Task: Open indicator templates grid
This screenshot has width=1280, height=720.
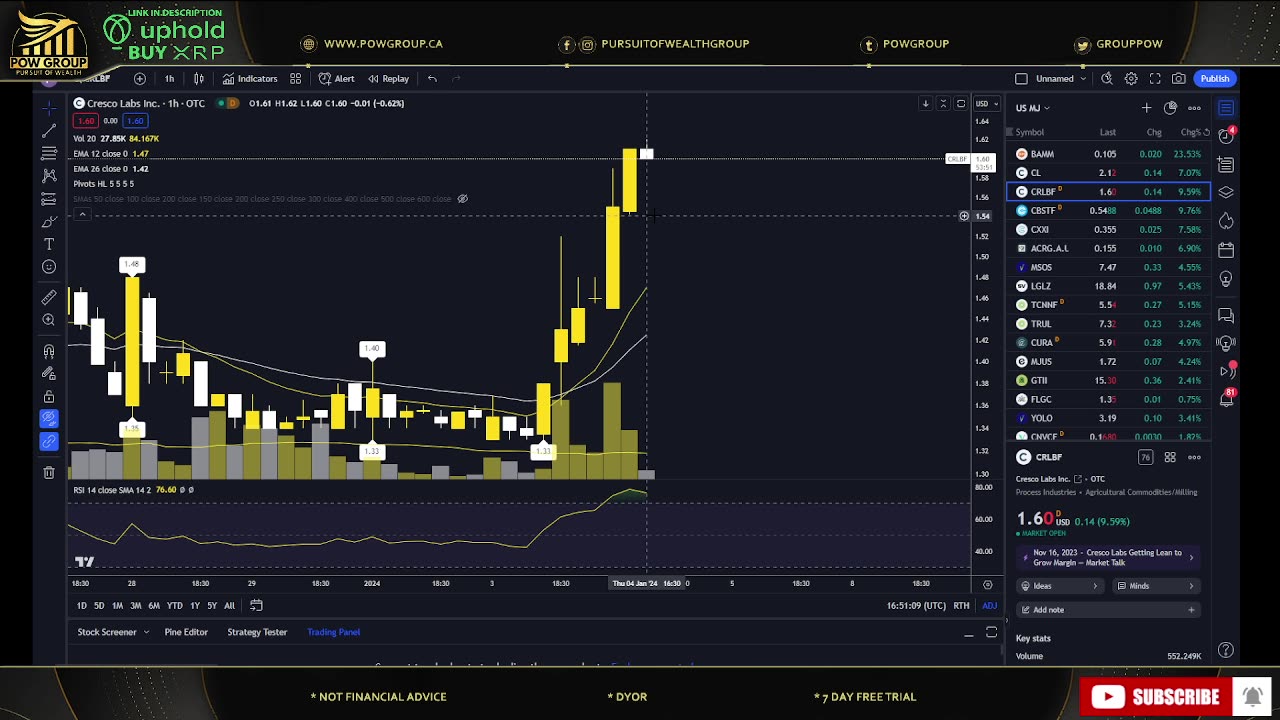Action: coord(295,78)
